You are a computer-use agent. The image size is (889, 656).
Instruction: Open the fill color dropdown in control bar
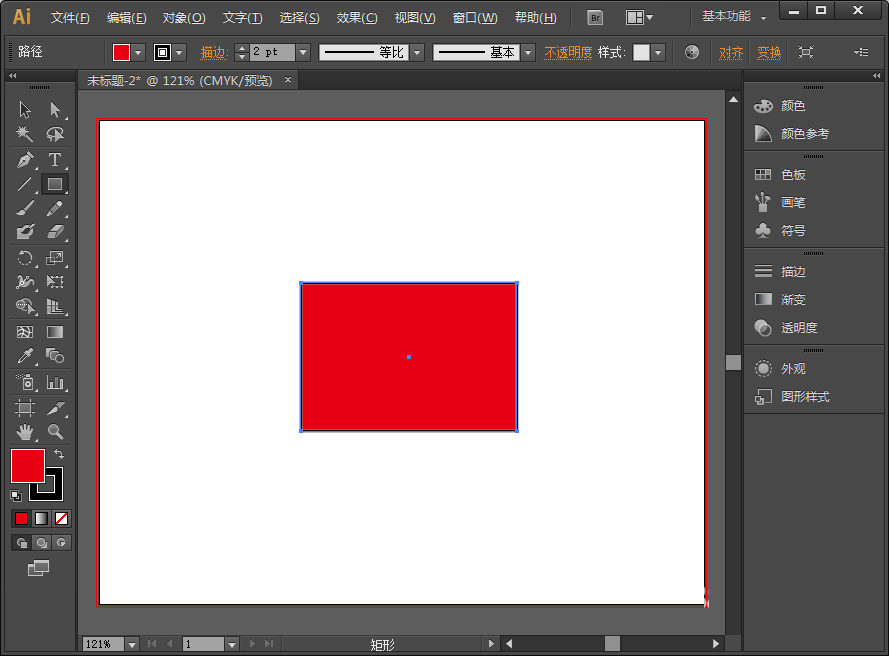pyautogui.click(x=138, y=53)
